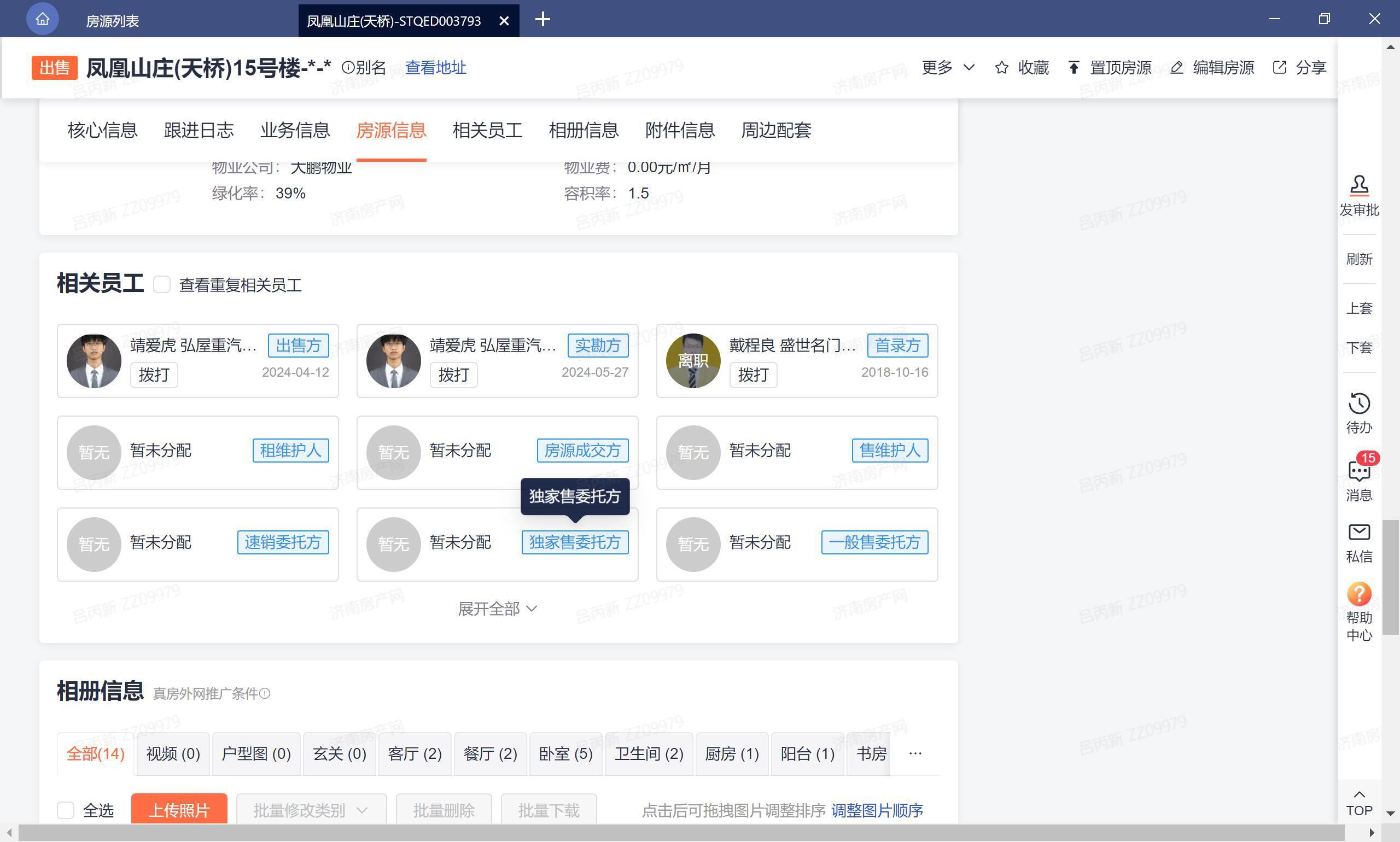Open the 房源列表 tab

112,21
